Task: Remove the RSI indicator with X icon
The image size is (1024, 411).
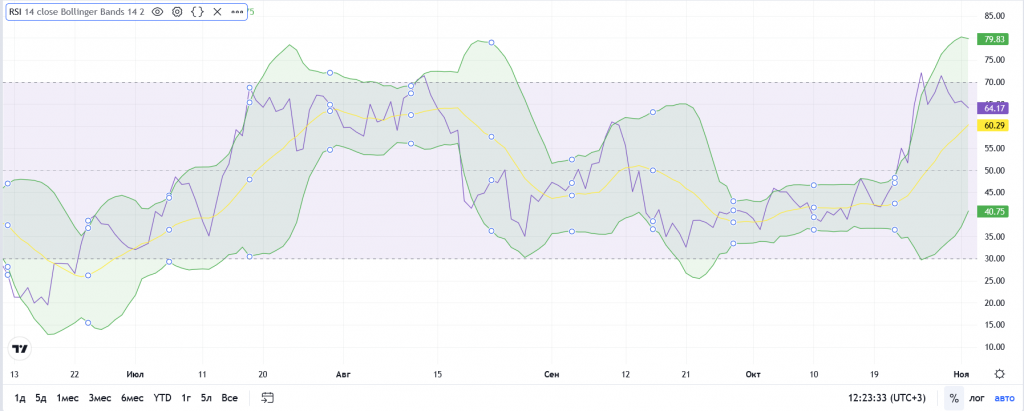Action: click(217, 12)
